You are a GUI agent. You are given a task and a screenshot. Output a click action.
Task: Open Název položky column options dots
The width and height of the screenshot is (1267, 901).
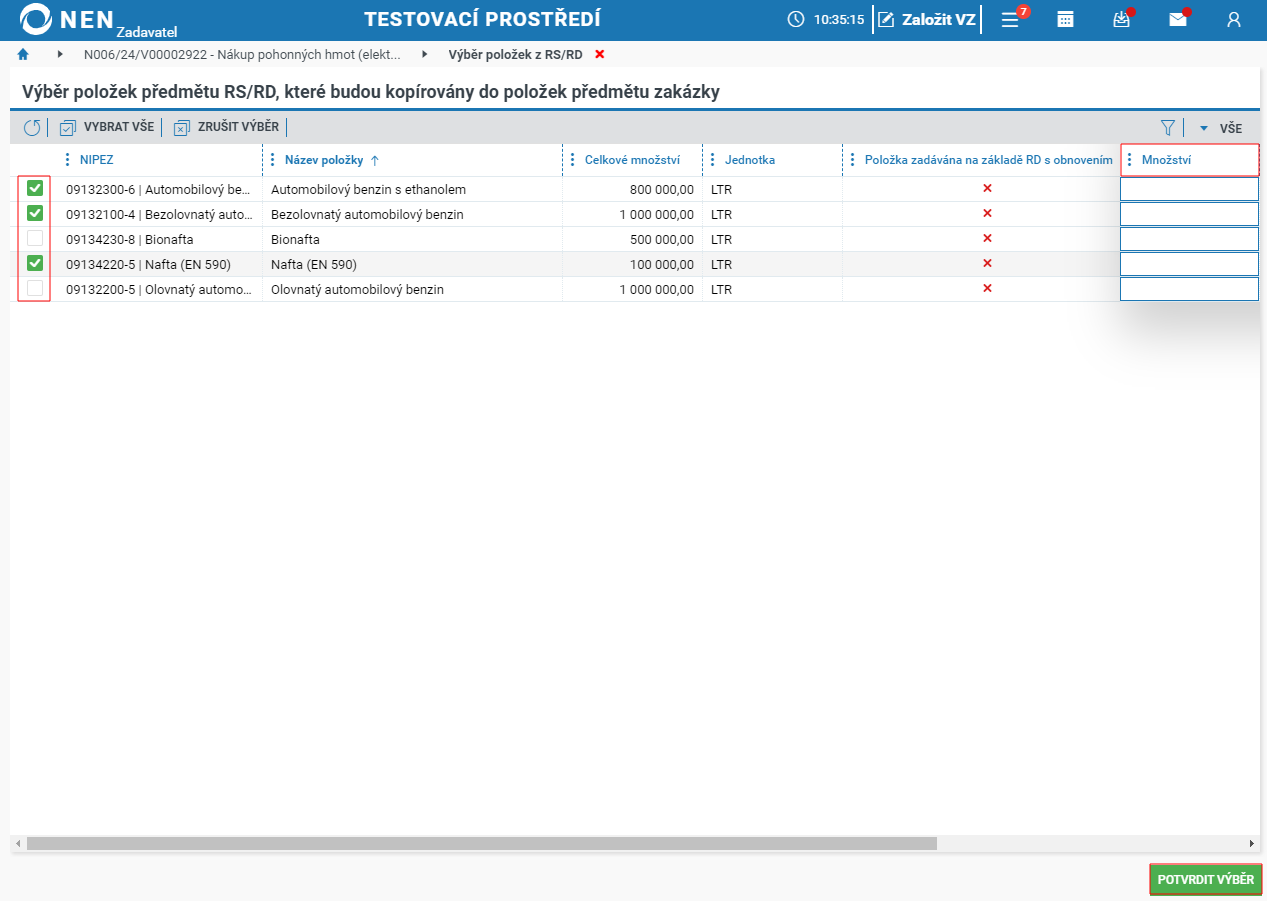click(273, 160)
